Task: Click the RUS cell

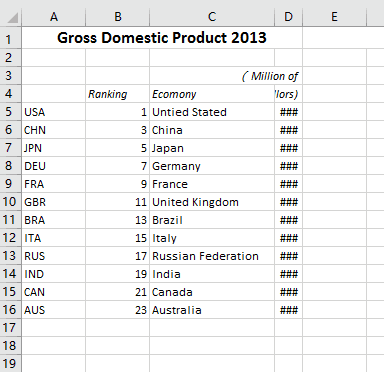Action: (x=54, y=256)
